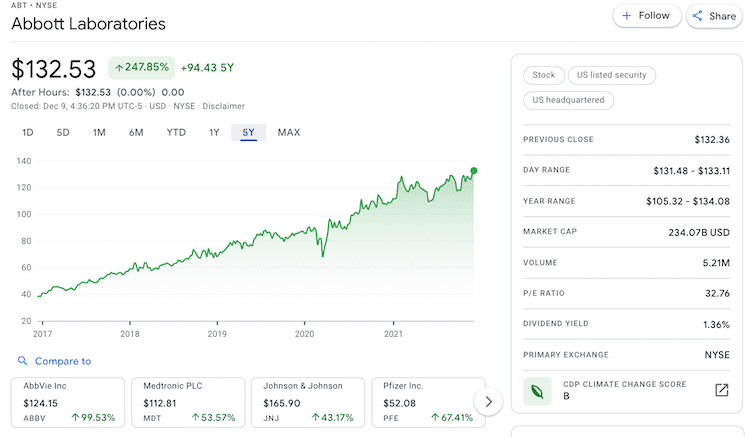The height and width of the screenshot is (437, 750).
Task: Switch chart to 1M range
Action: click(99, 132)
